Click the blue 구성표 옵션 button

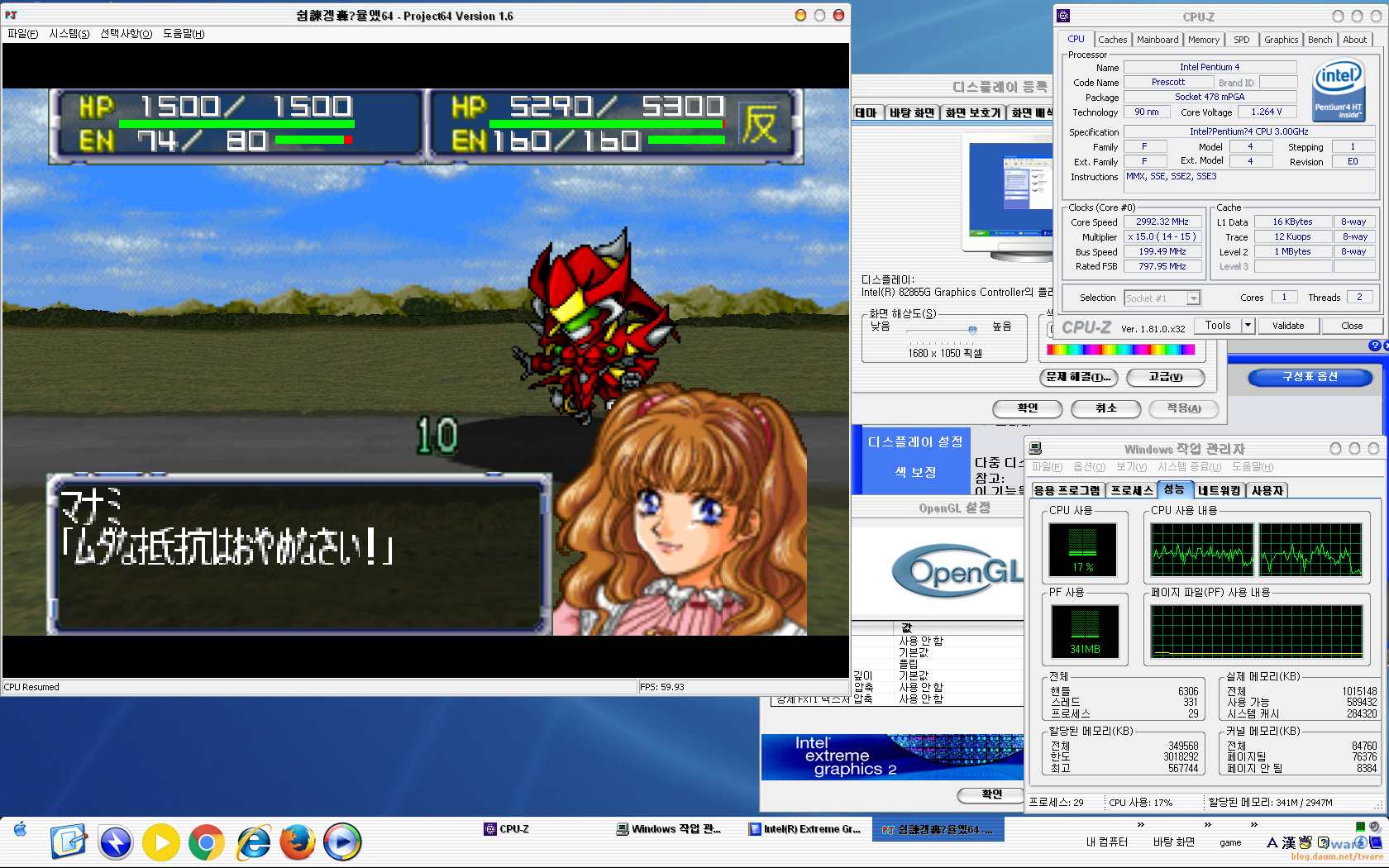coord(1310,377)
